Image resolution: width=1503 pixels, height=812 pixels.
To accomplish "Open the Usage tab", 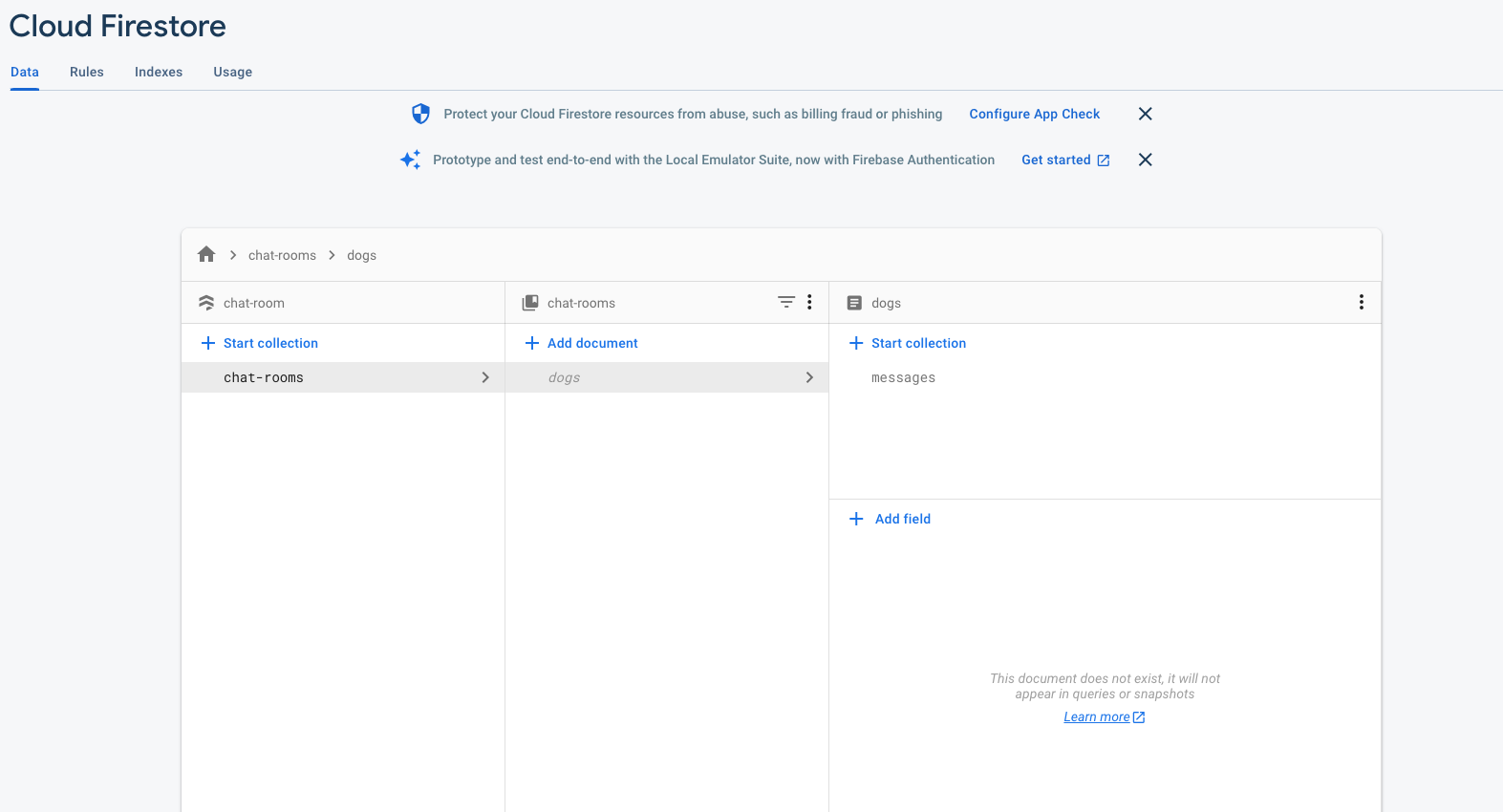I will point(233,72).
